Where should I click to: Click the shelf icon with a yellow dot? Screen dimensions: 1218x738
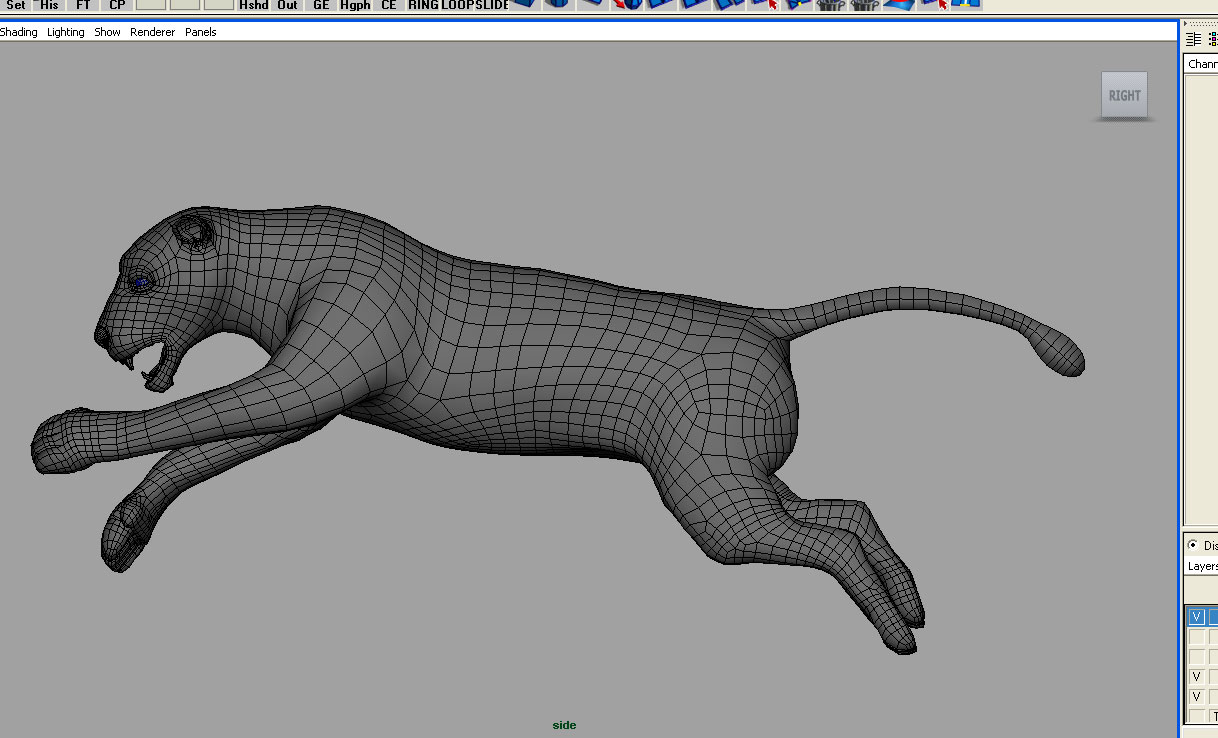coord(797,4)
